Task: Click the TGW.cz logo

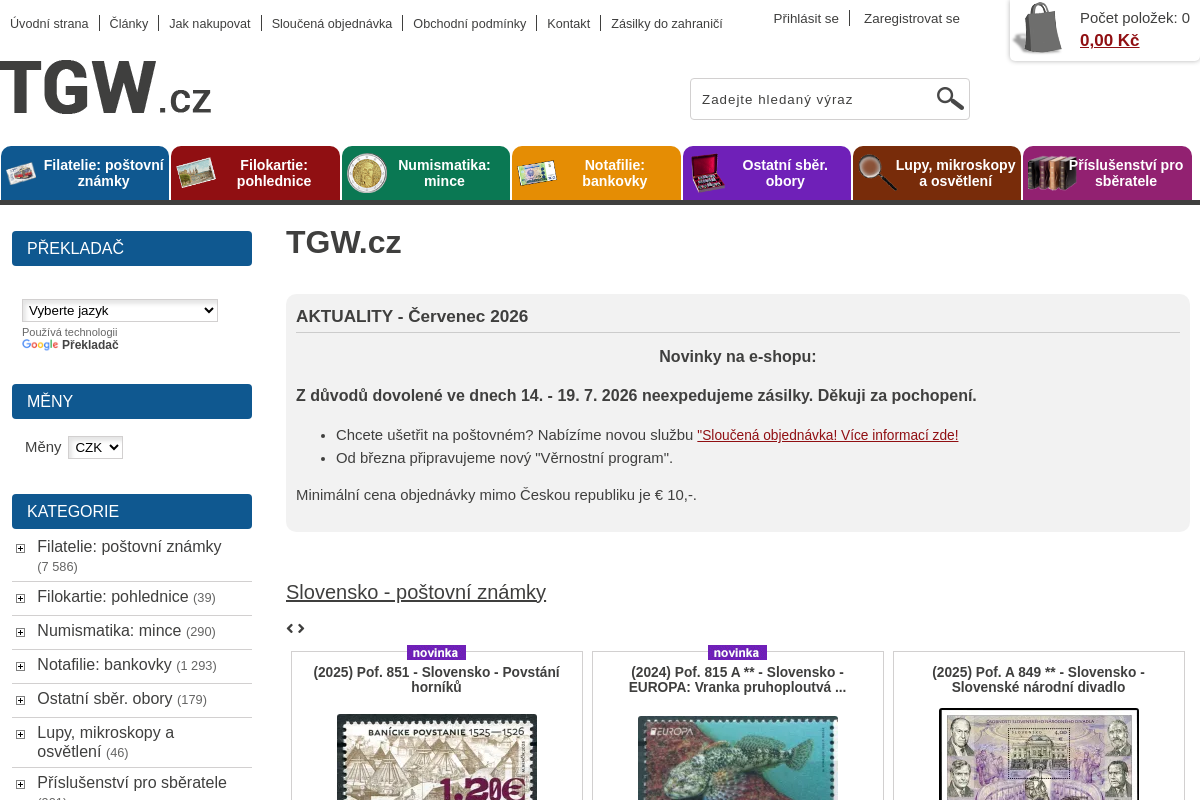Action: coord(106,88)
